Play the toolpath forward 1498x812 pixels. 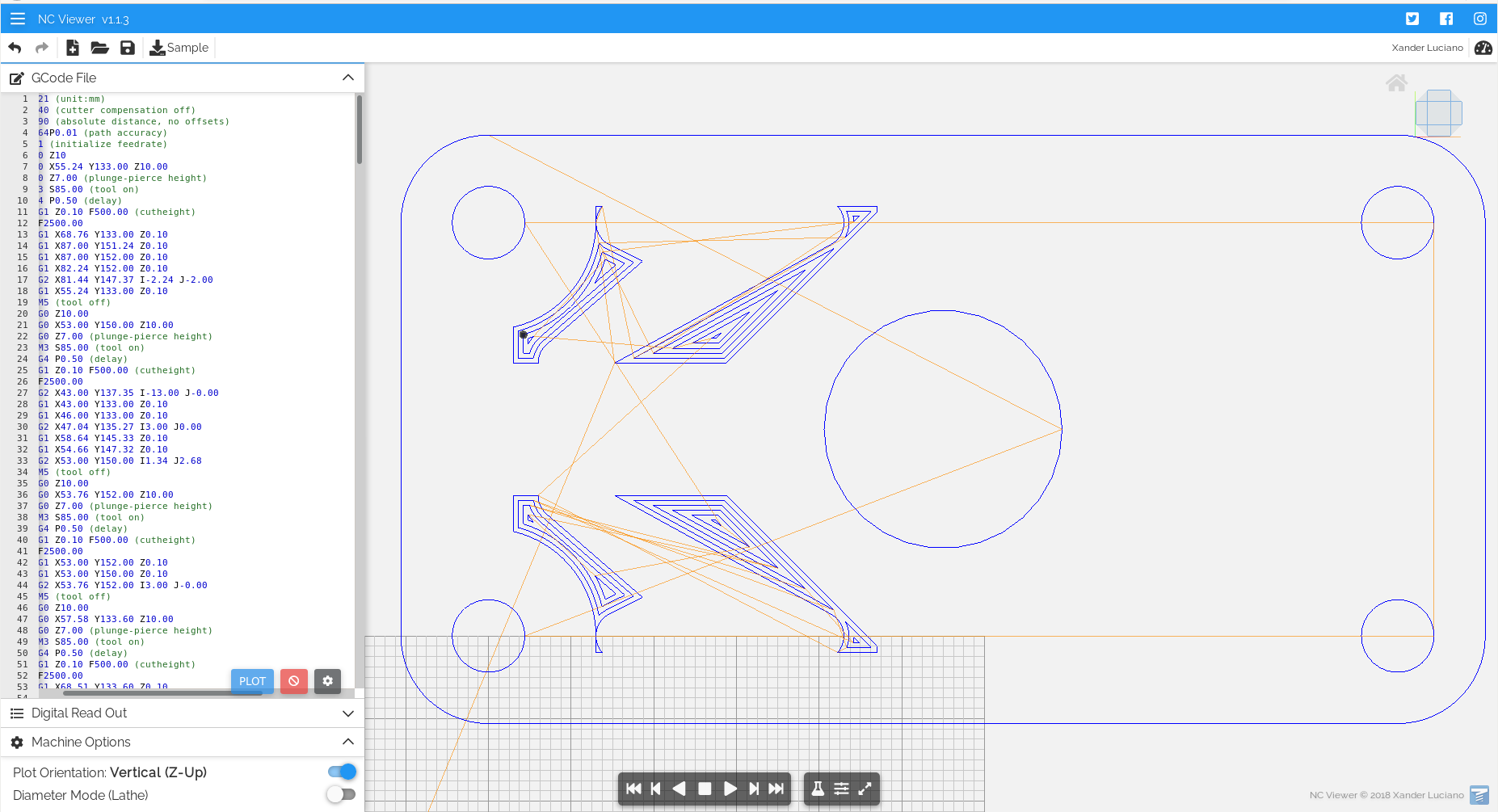pyautogui.click(x=730, y=789)
